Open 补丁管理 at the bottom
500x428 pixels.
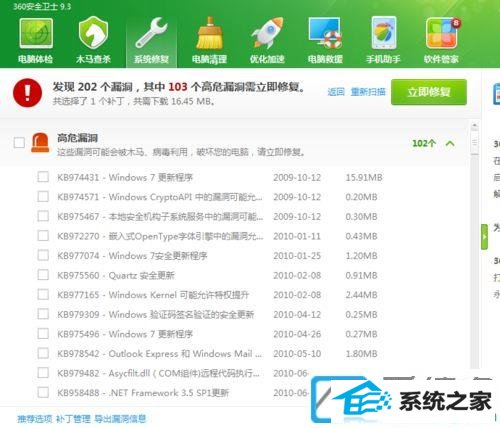(x=73, y=419)
